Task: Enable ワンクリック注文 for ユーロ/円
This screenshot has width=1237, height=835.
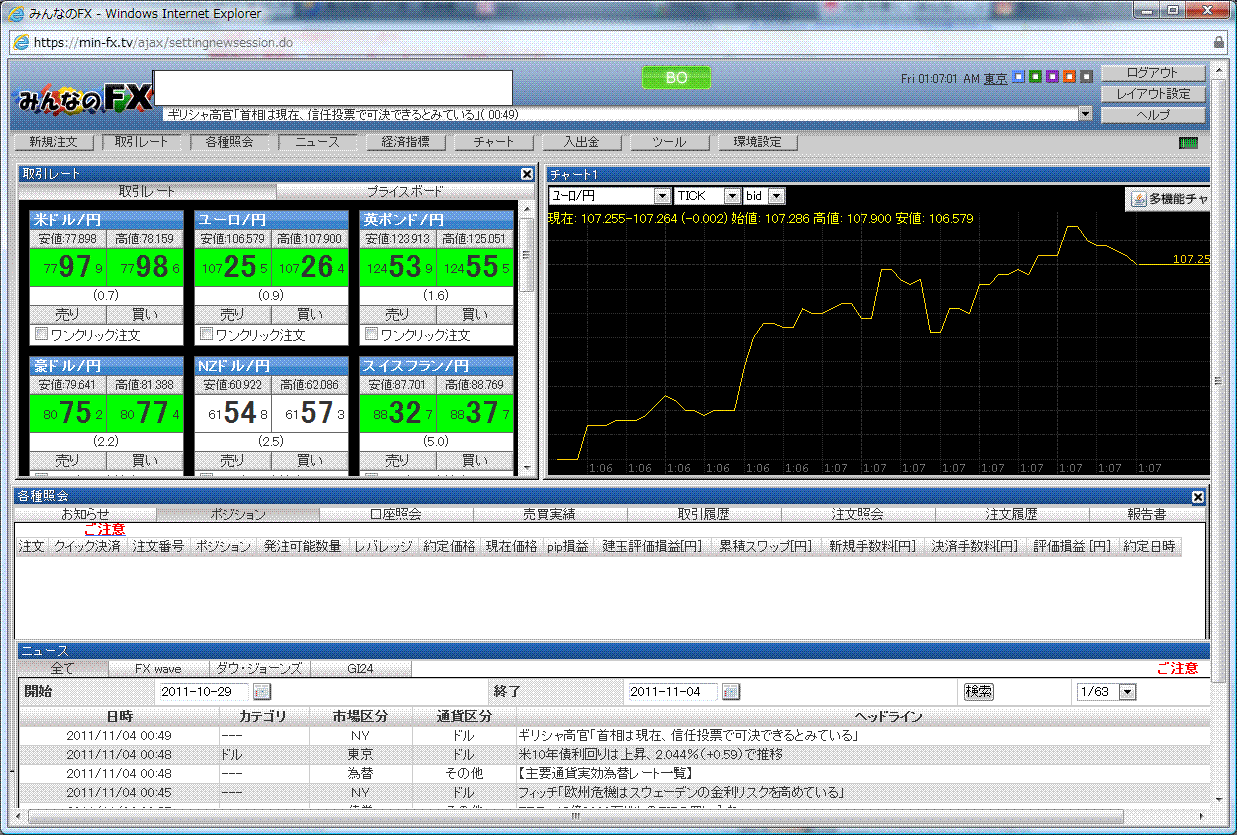Action: pos(206,334)
